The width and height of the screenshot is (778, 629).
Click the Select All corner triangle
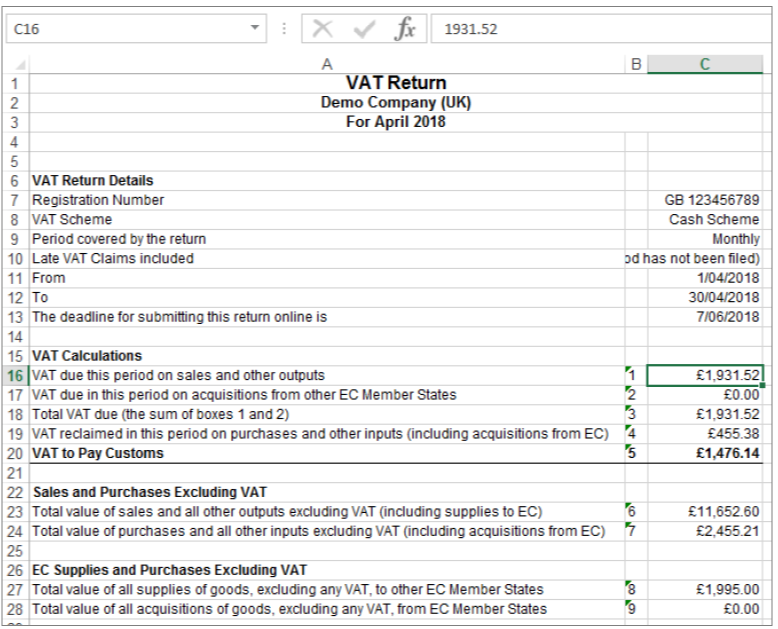19,65
